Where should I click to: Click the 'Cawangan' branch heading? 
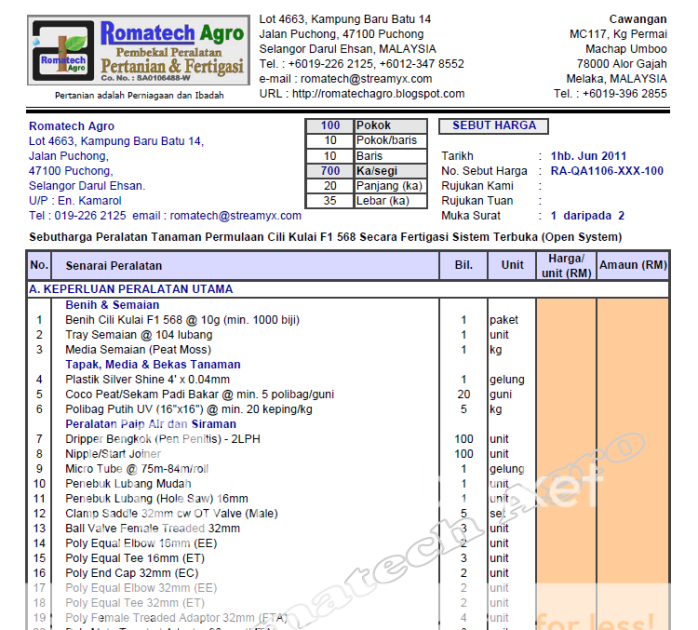pos(637,19)
